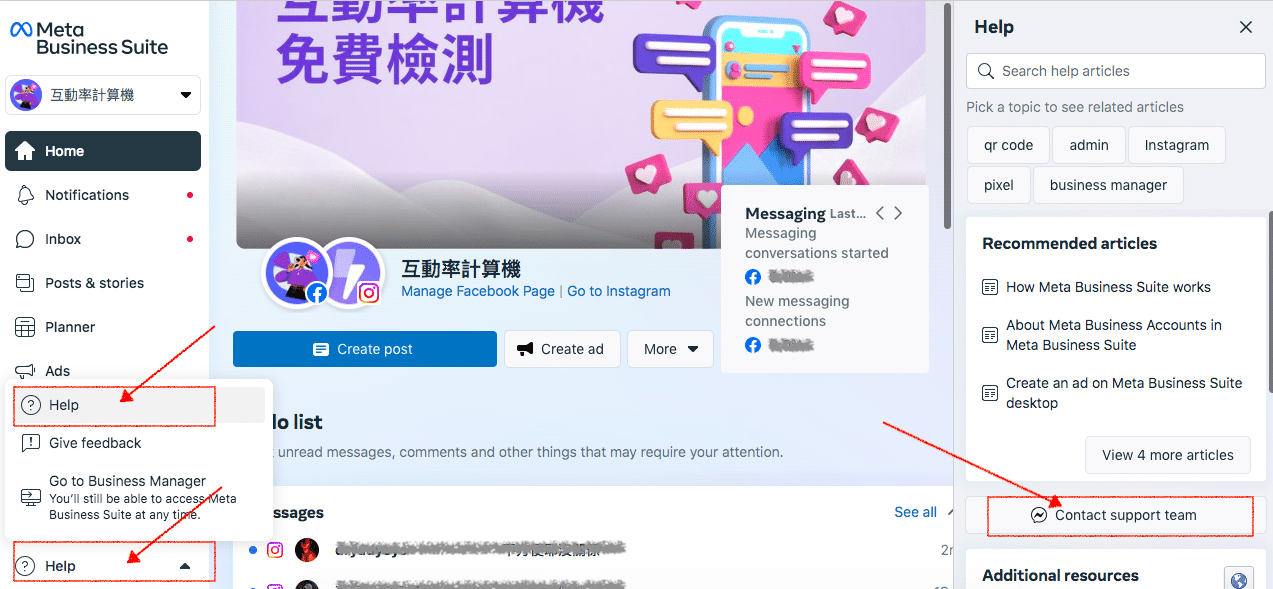Open Inbox in sidebar

[x=103, y=239]
